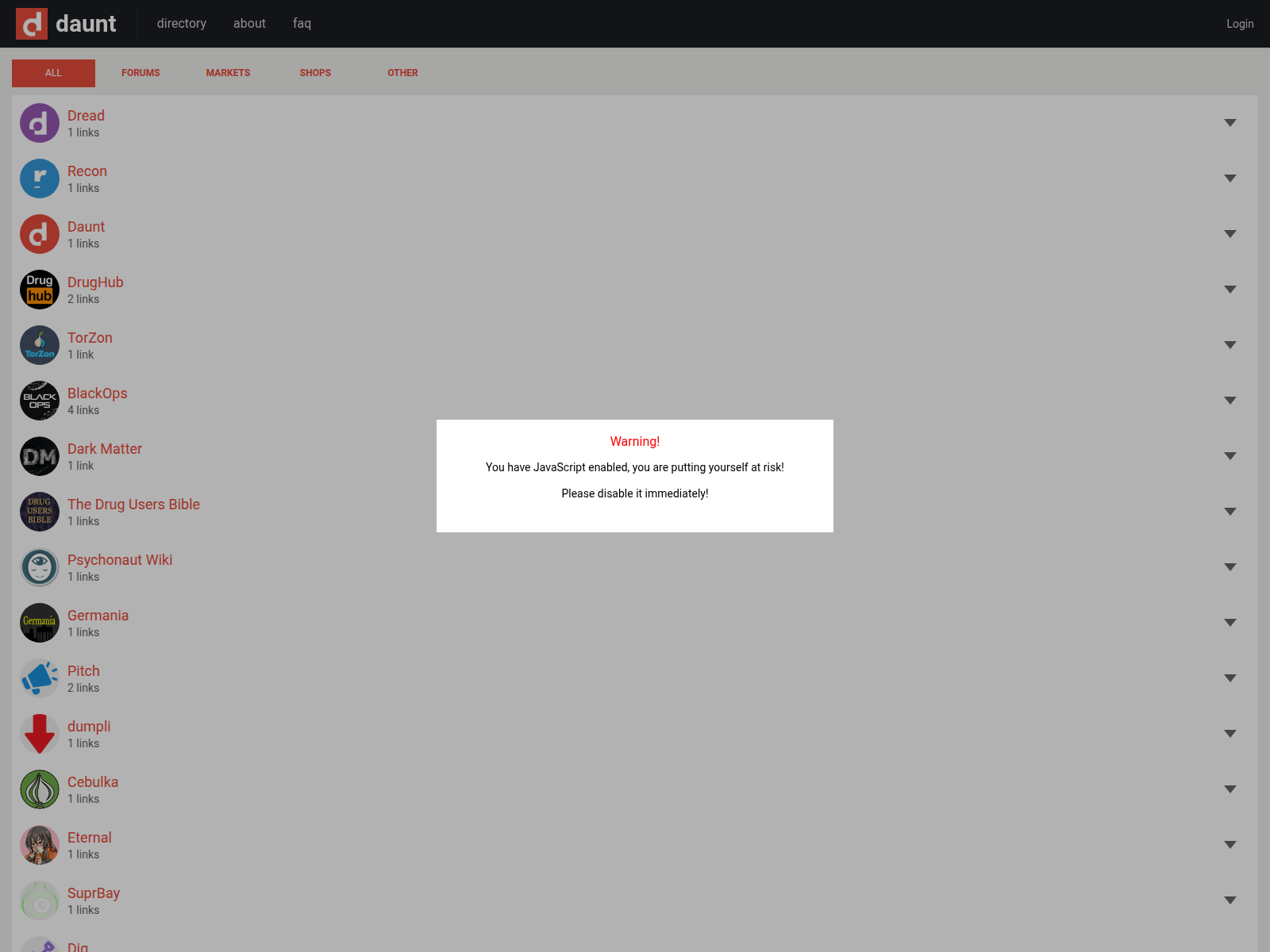The height and width of the screenshot is (952, 1270).
Task: Expand the Dread entry arrow
Action: [x=1230, y=123]
